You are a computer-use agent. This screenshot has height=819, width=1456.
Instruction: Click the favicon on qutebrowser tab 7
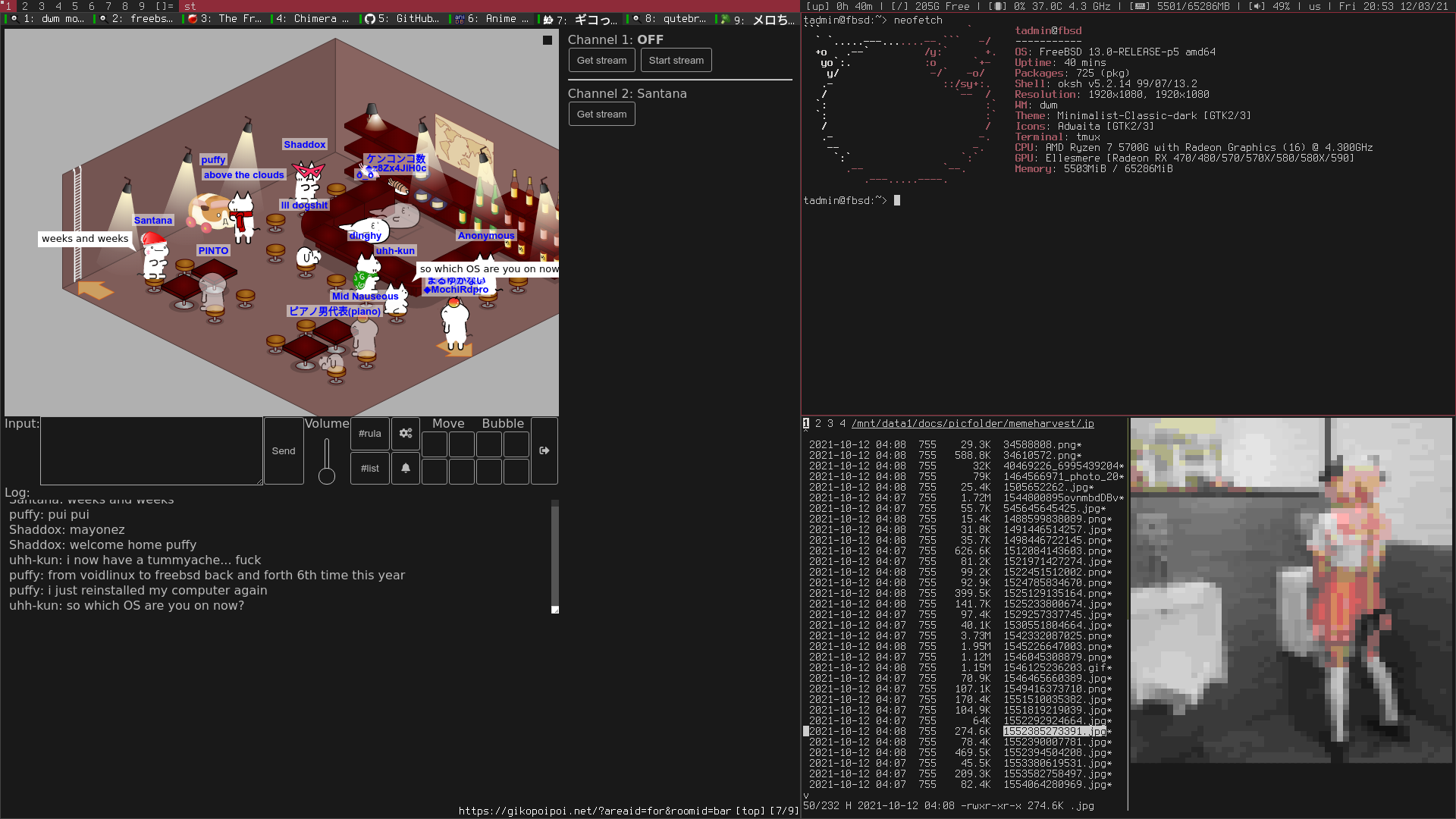pos(548,20)
